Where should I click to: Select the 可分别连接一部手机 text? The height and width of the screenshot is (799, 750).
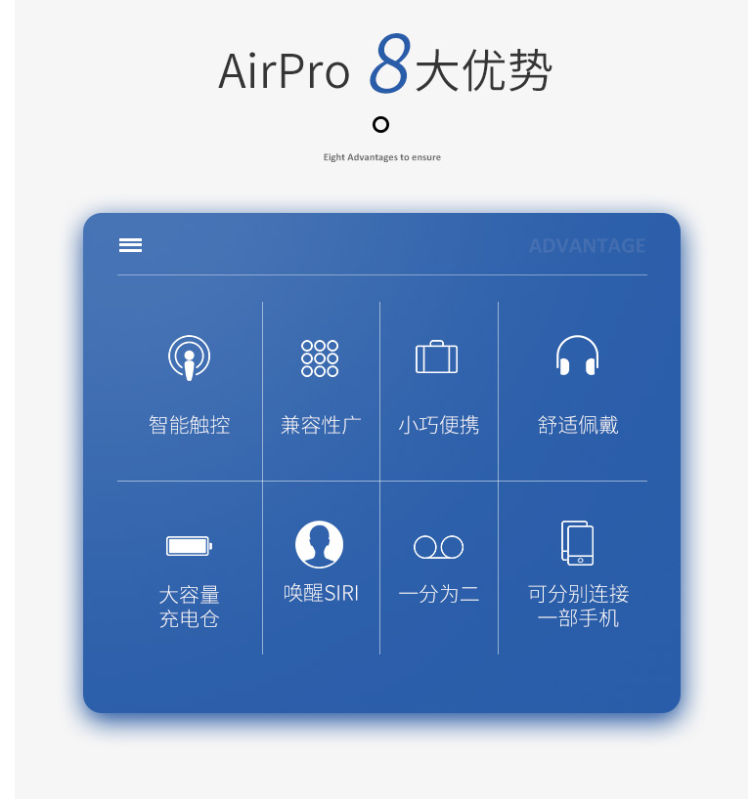578,606
